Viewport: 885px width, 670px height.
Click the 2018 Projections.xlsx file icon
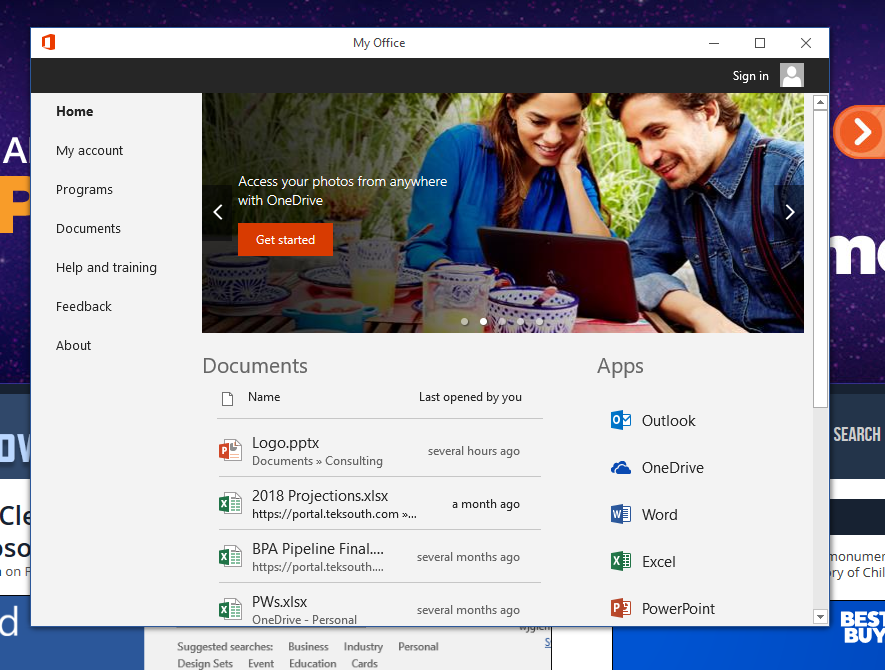230,503
